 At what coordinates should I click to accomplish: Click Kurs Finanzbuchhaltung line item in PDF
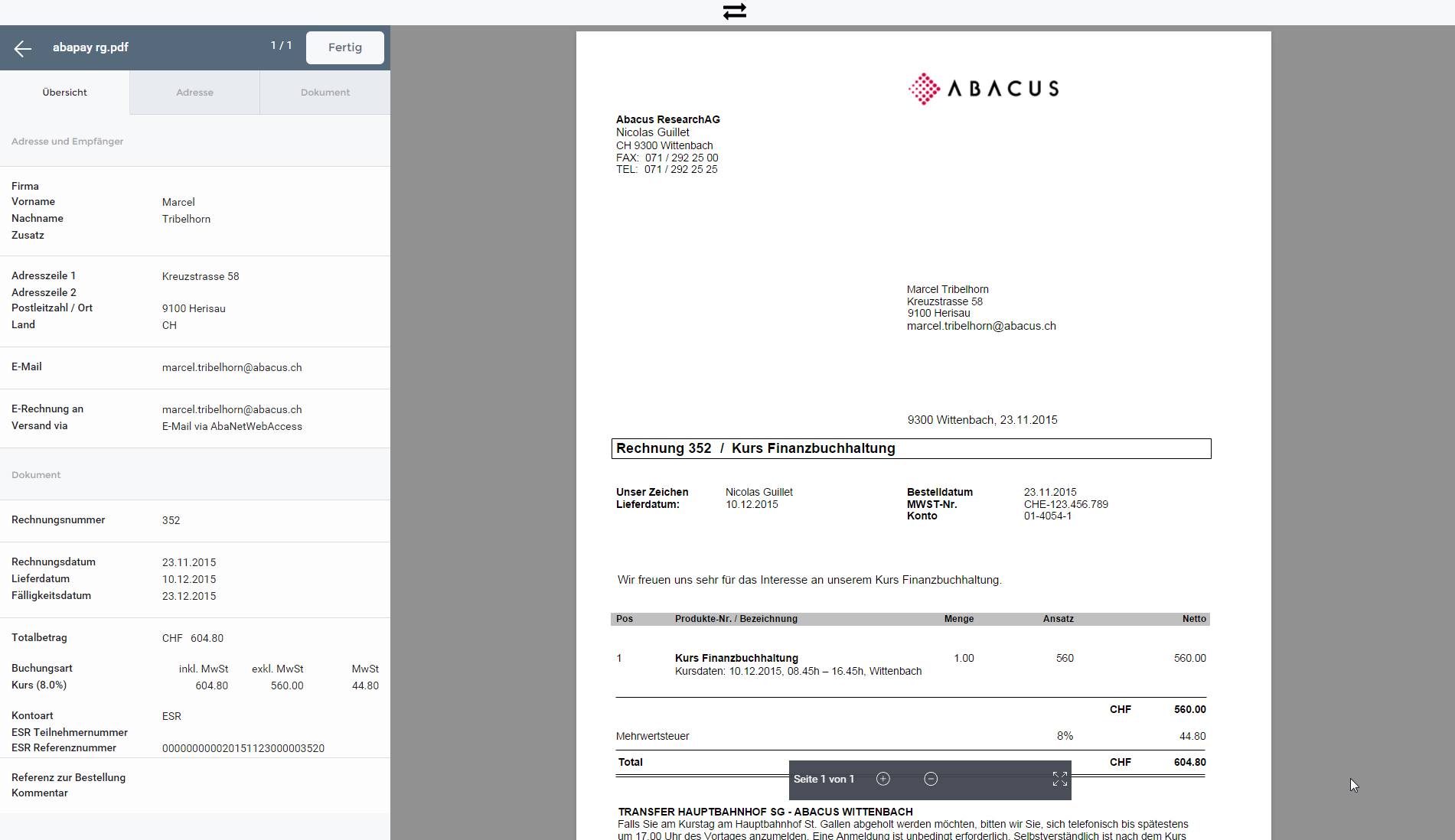736,658
